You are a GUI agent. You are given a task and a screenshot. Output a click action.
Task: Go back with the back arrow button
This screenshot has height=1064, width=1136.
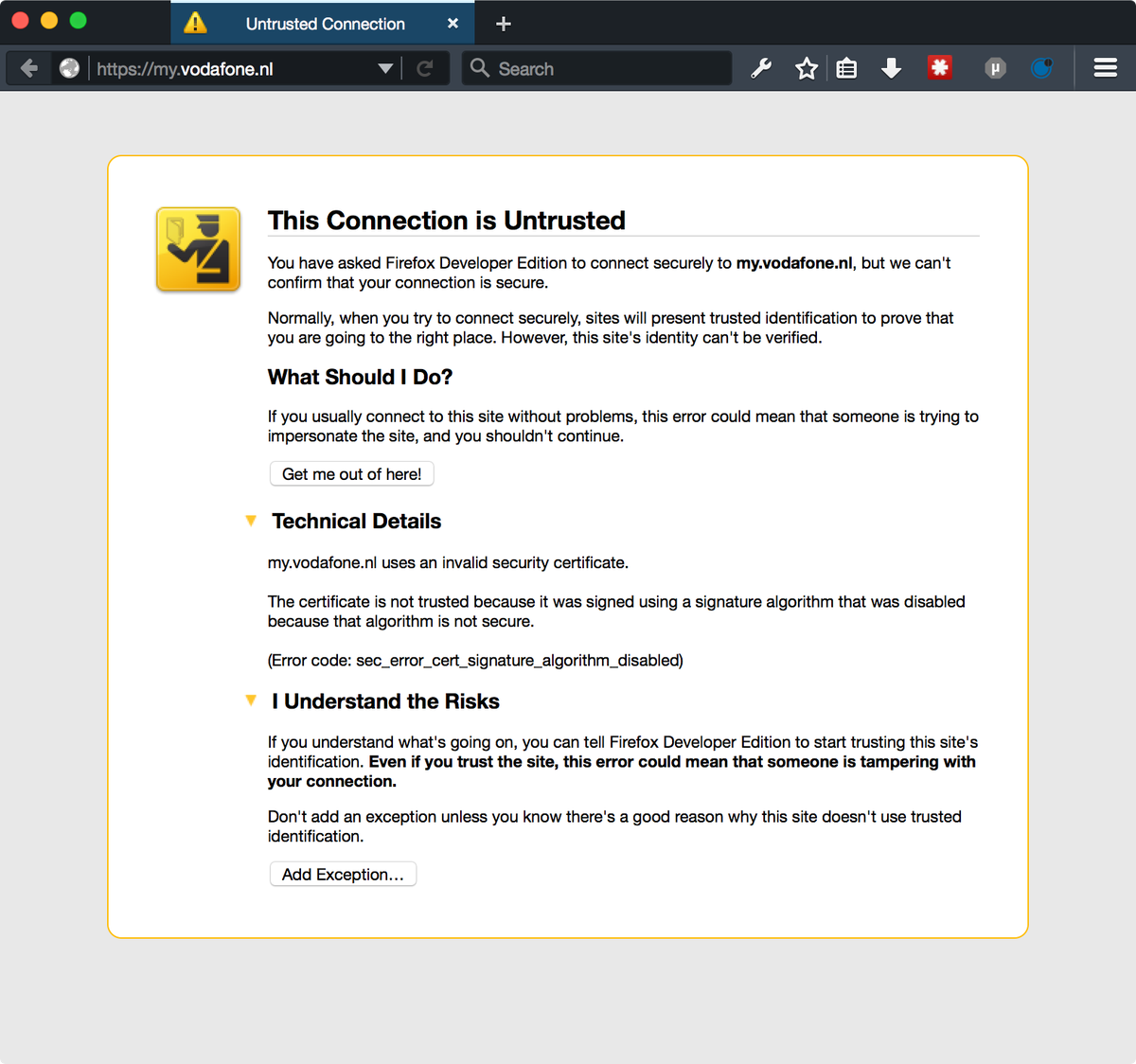29,68
